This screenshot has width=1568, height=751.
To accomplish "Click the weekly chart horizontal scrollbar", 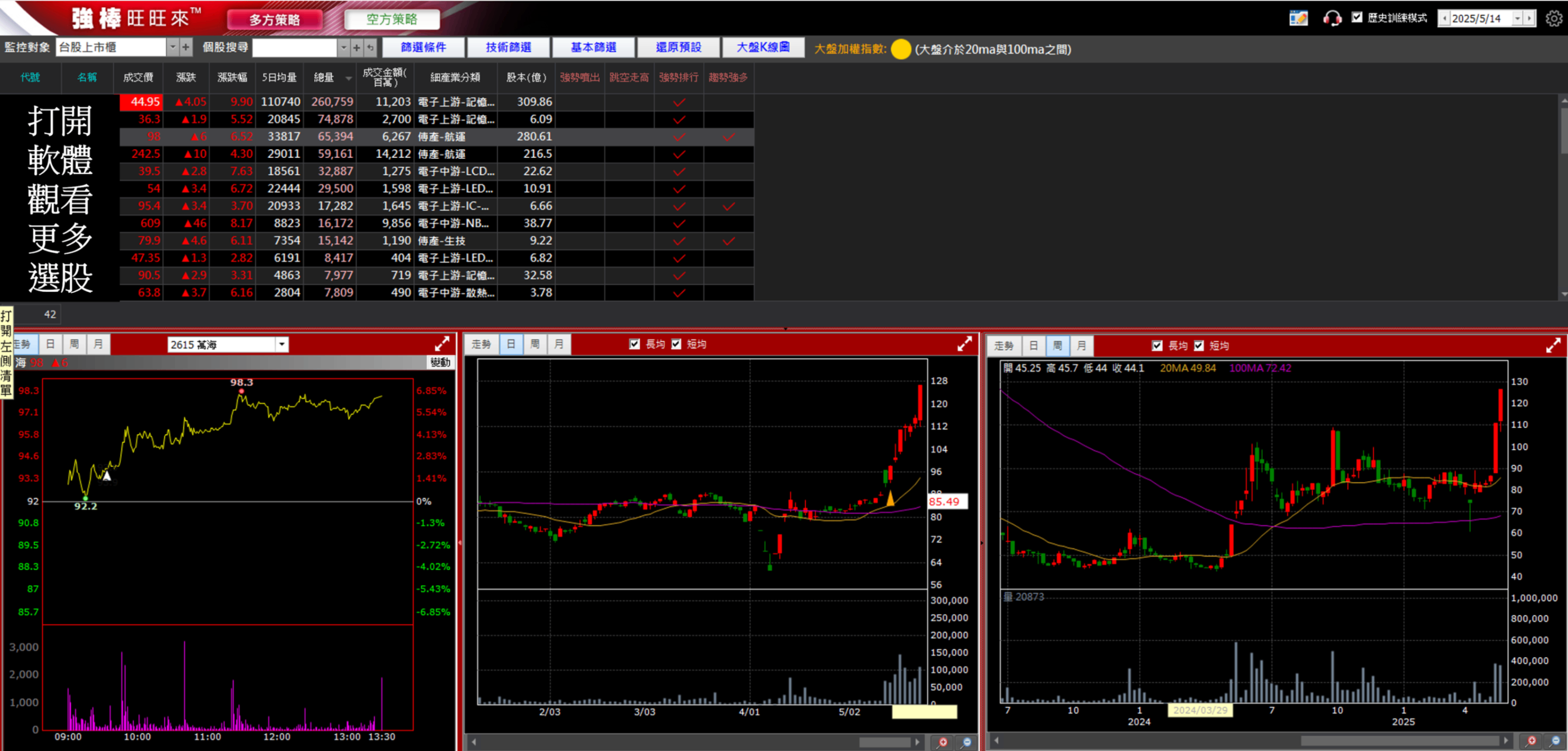I will [1400, 741].
